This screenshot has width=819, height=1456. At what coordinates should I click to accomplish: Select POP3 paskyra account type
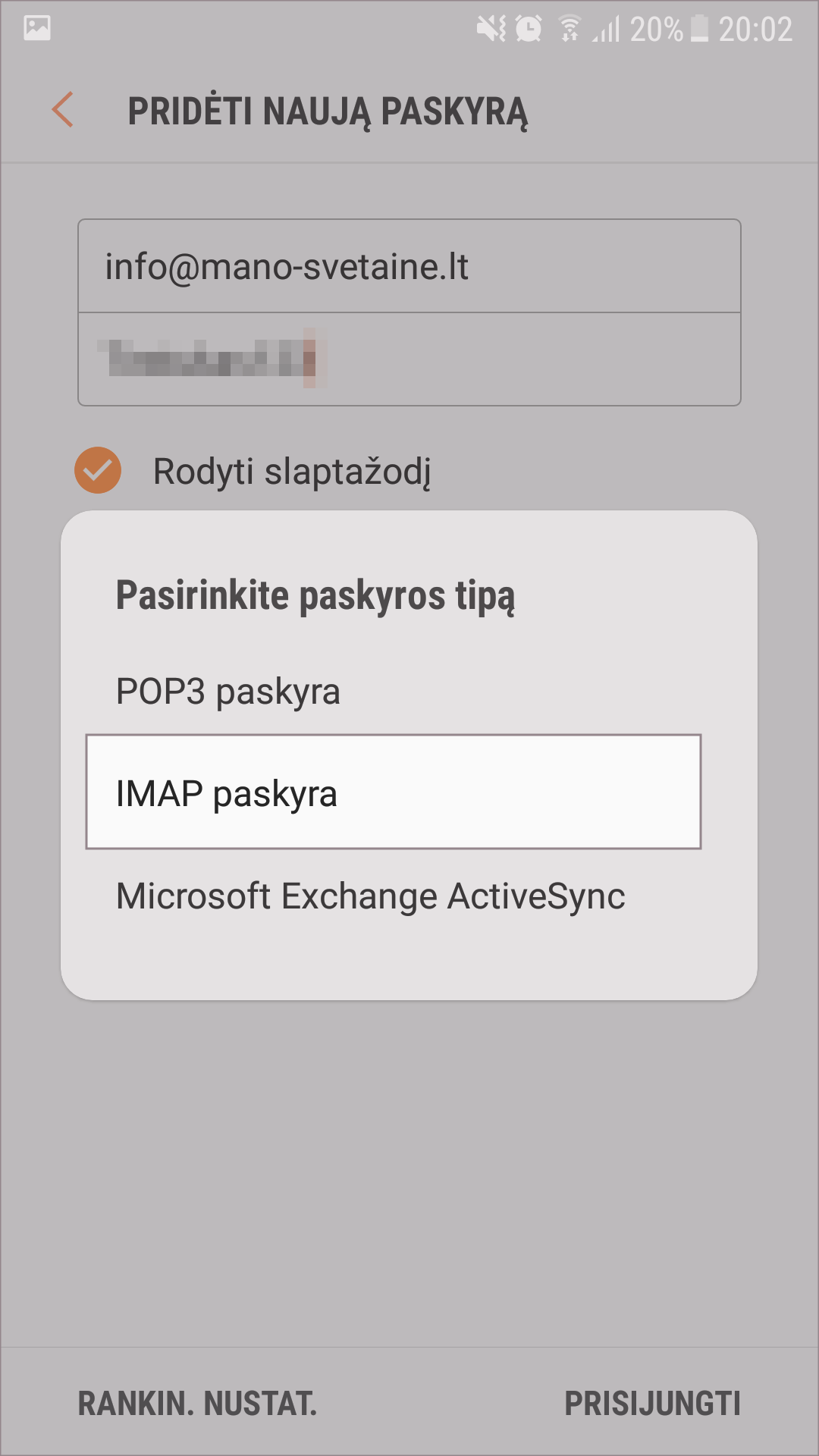227,692
